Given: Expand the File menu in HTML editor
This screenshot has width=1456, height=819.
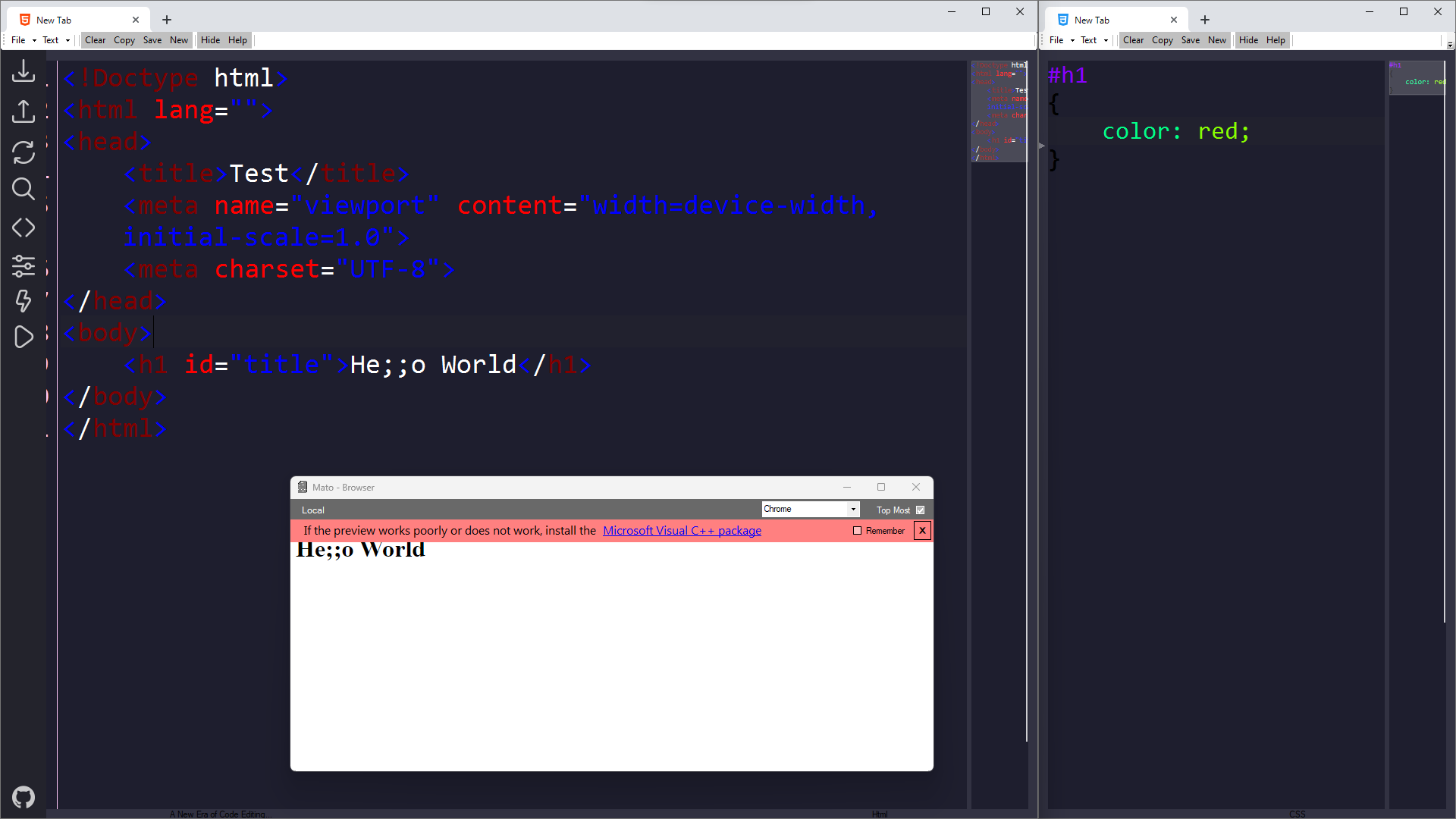Looking at the screenshot, I should click(24, 40).
